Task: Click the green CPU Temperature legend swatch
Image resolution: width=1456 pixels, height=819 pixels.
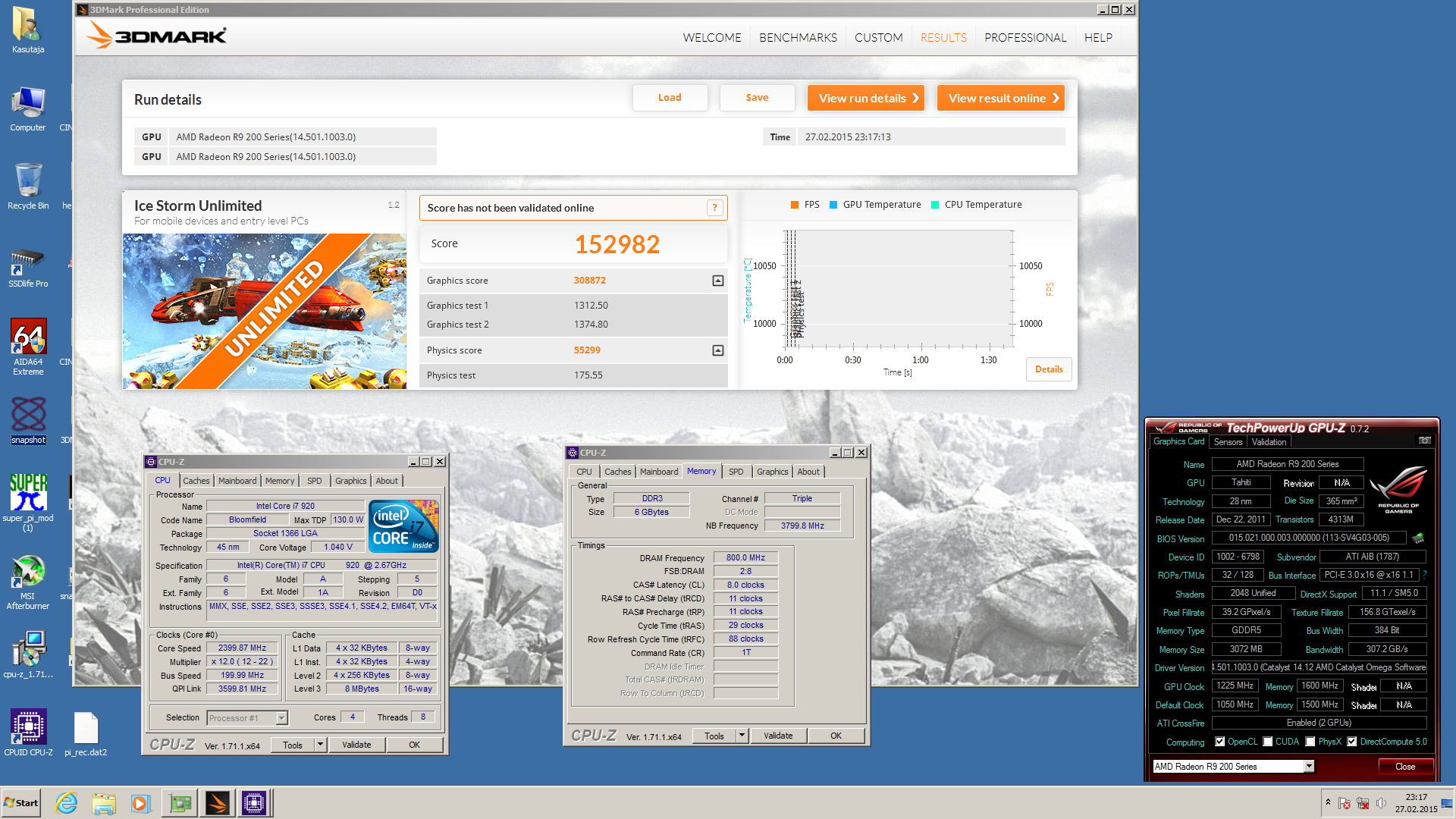Action: 935,205
